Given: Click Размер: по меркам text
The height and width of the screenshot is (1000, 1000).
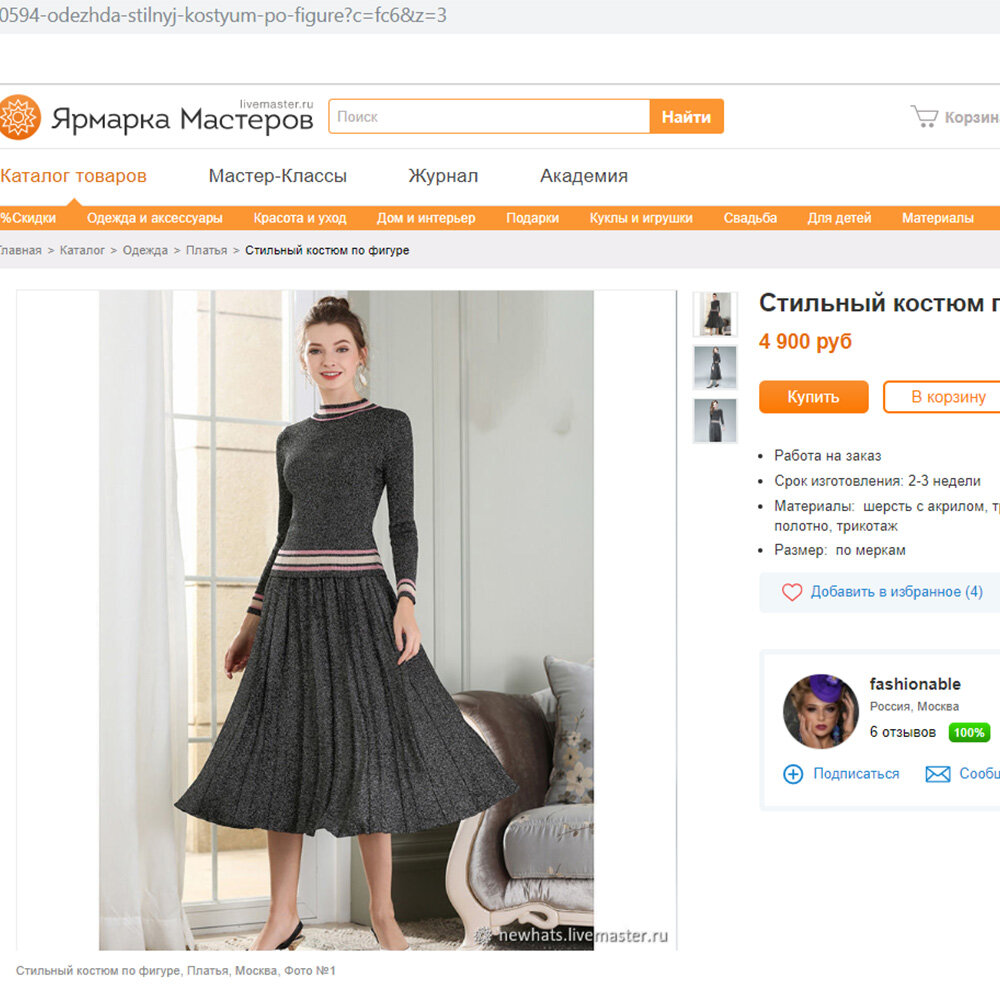Looking at the screenshot, I should (839, 550).
